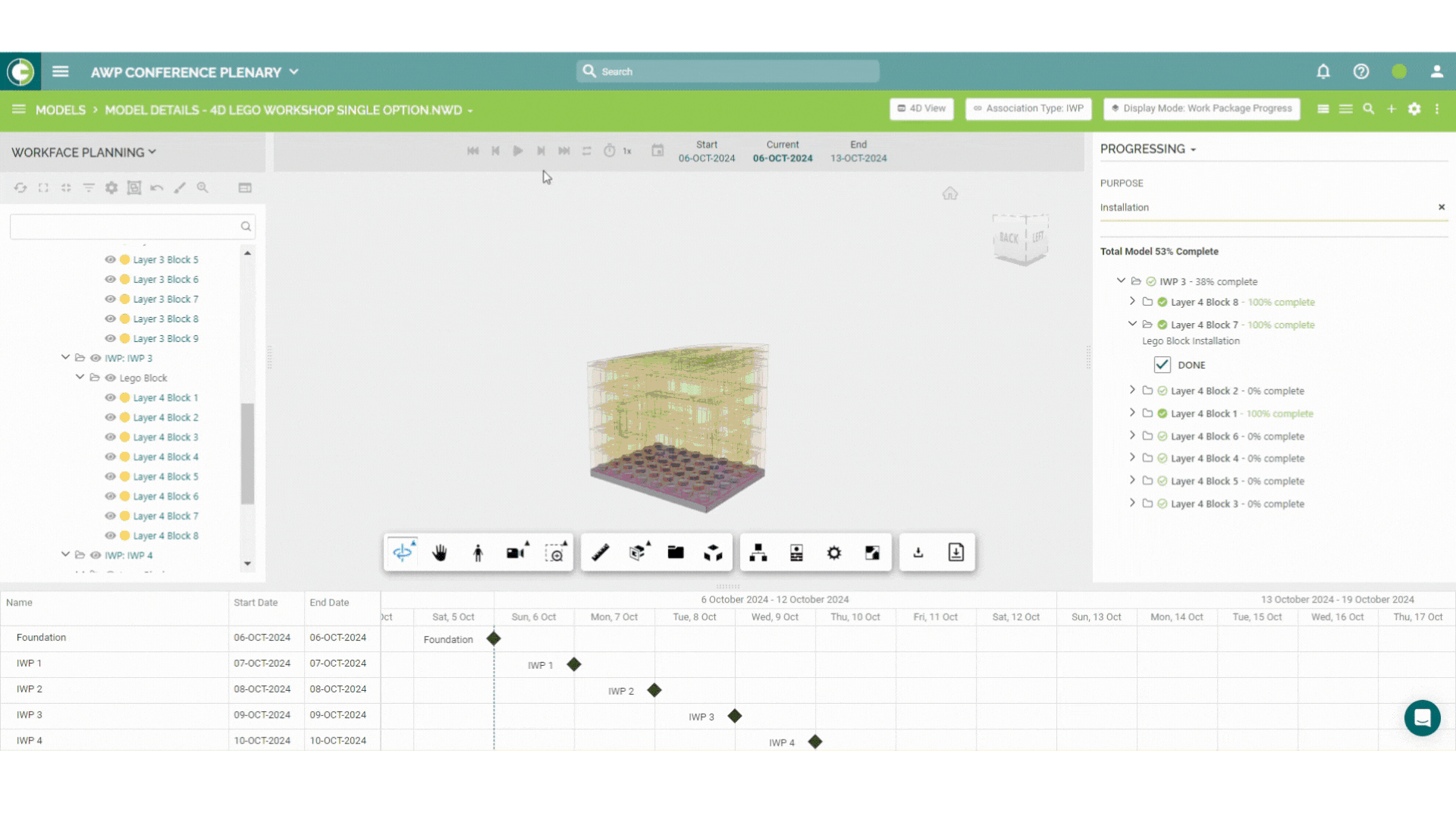Select WORKFORCE PLANNING menu item

83,152
